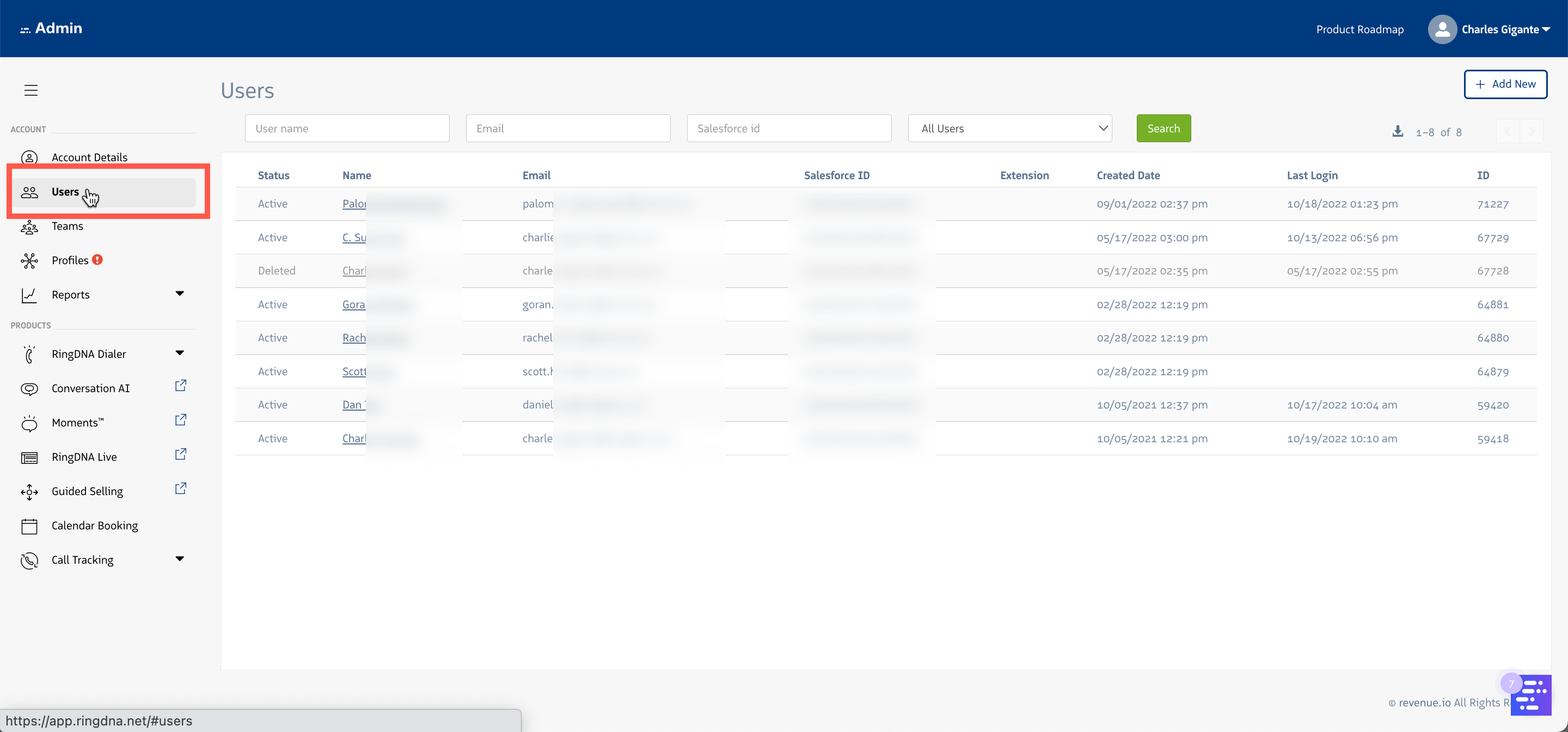Screen dimensions: 1568x732
Task: Expand RingDNA Dialer submenu arrow
Action: [x=180, y=353]
